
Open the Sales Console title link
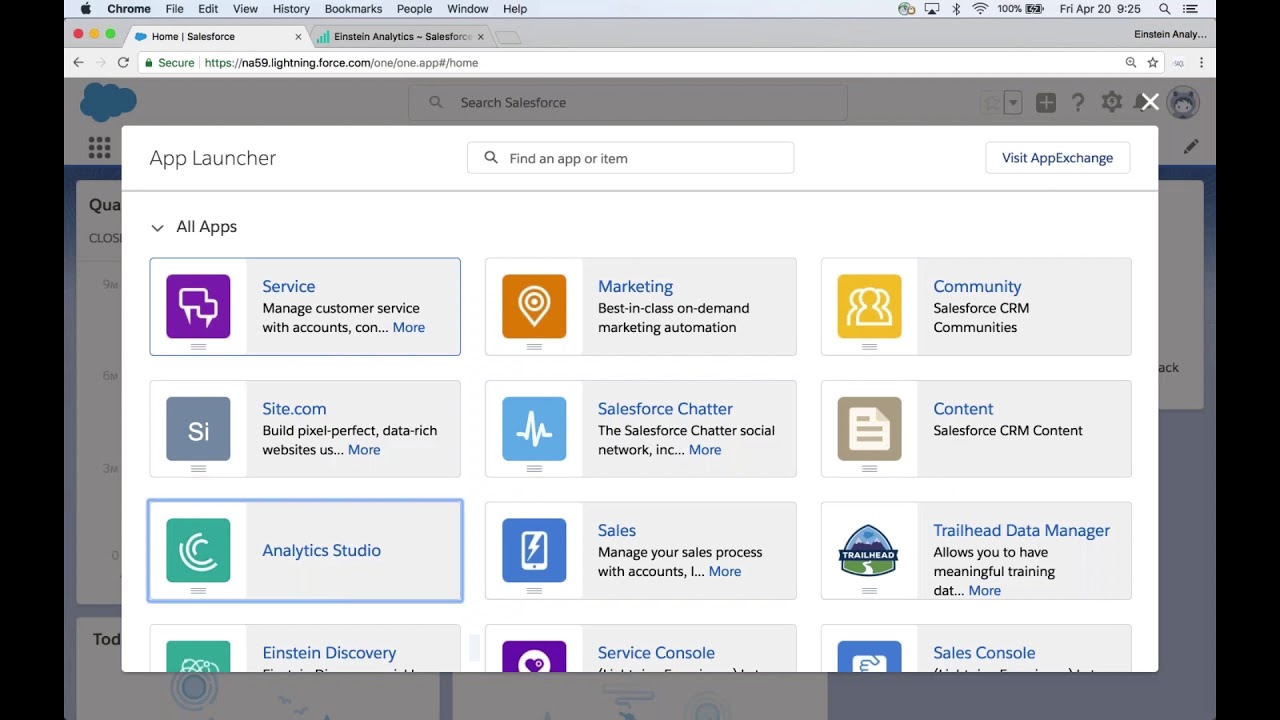tap(984, 652)
